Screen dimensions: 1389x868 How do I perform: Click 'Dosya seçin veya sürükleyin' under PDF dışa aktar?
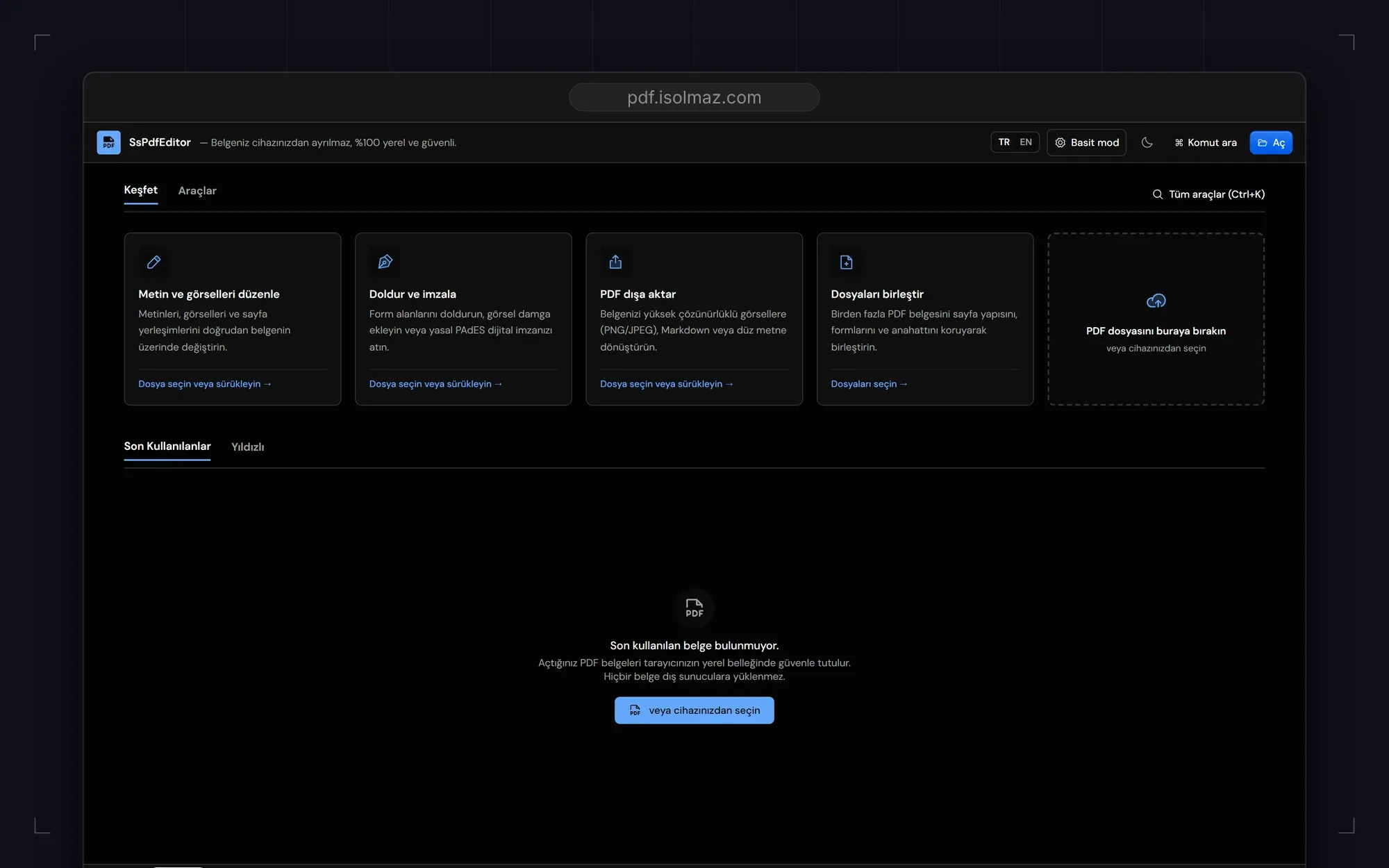(x=667, y=384)
